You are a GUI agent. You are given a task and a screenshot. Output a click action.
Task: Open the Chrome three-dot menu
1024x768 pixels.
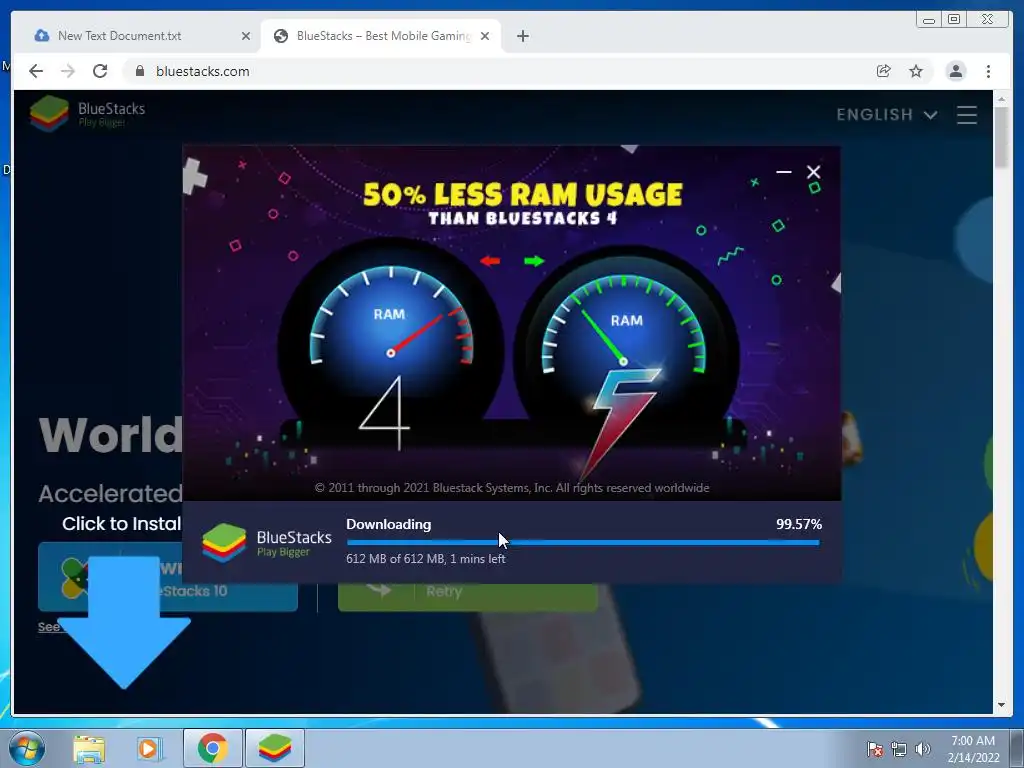point(988,71)
